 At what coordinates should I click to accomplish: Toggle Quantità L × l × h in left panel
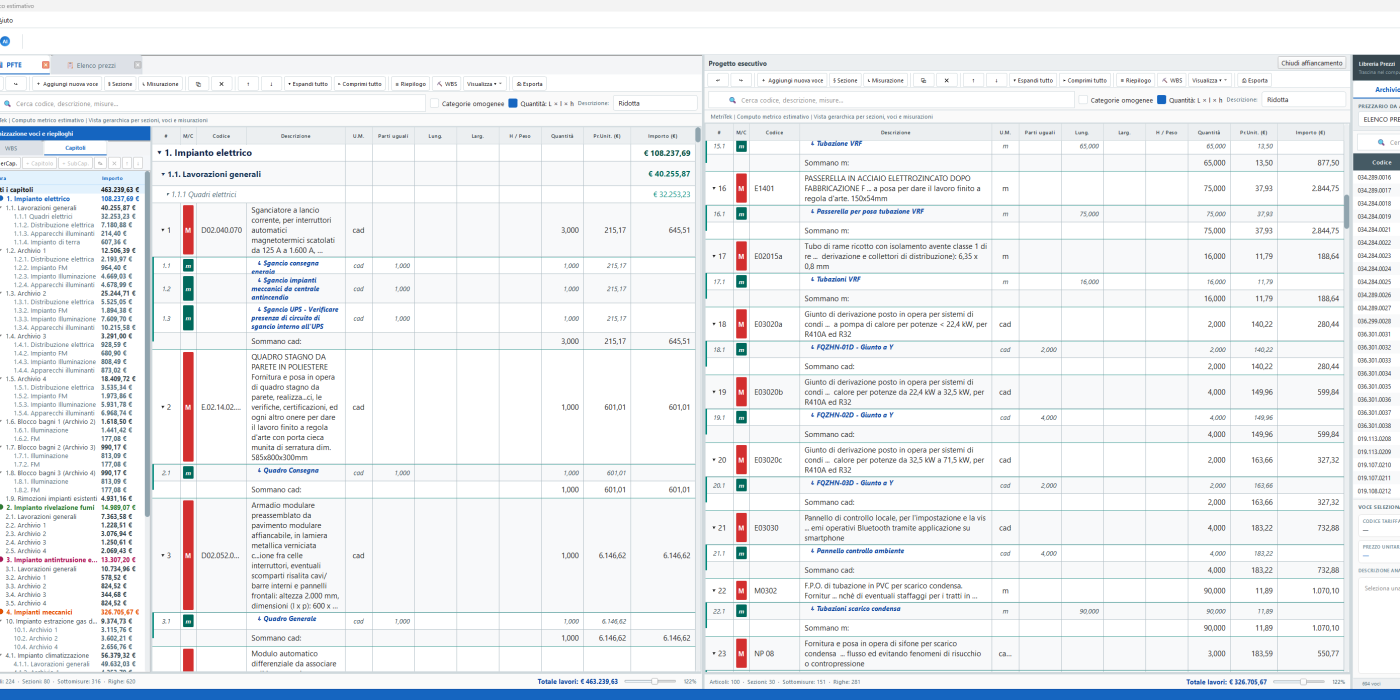[513, 102]
